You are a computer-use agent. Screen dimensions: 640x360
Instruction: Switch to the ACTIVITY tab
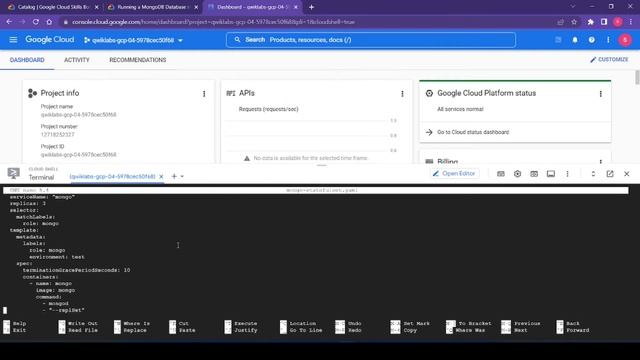(77, 60)
